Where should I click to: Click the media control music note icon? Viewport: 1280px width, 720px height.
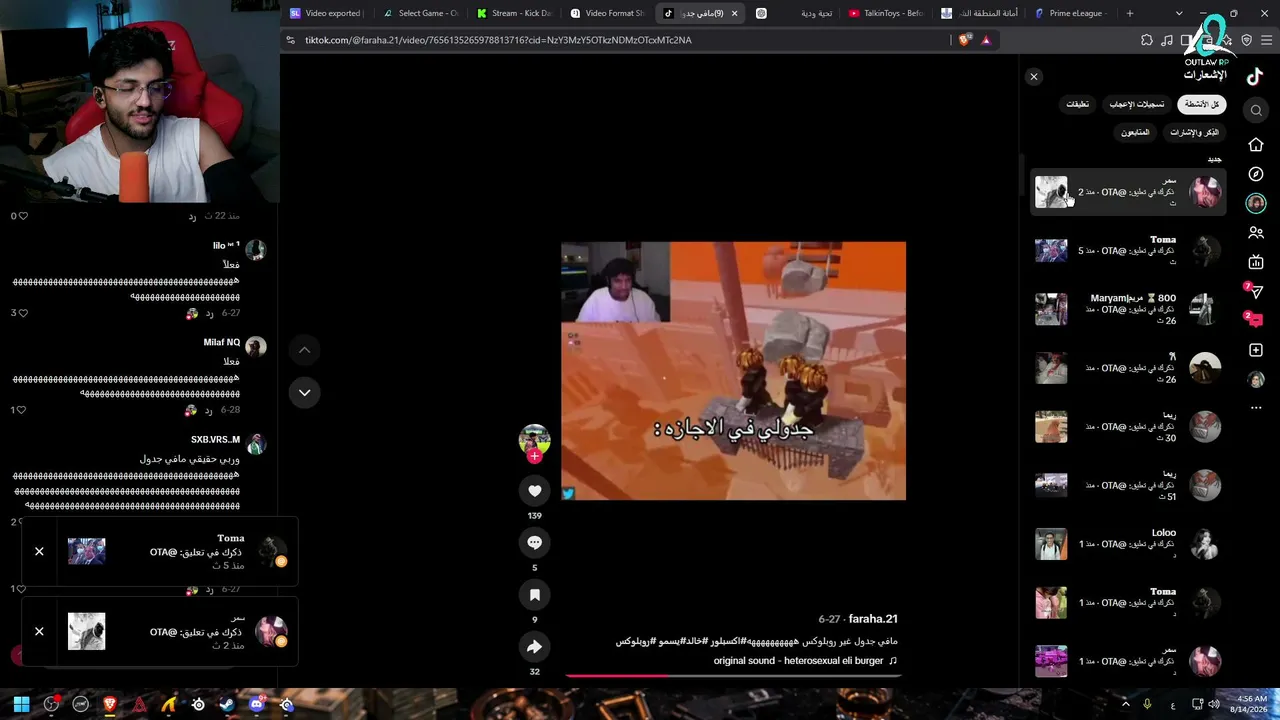[1167, 40]
